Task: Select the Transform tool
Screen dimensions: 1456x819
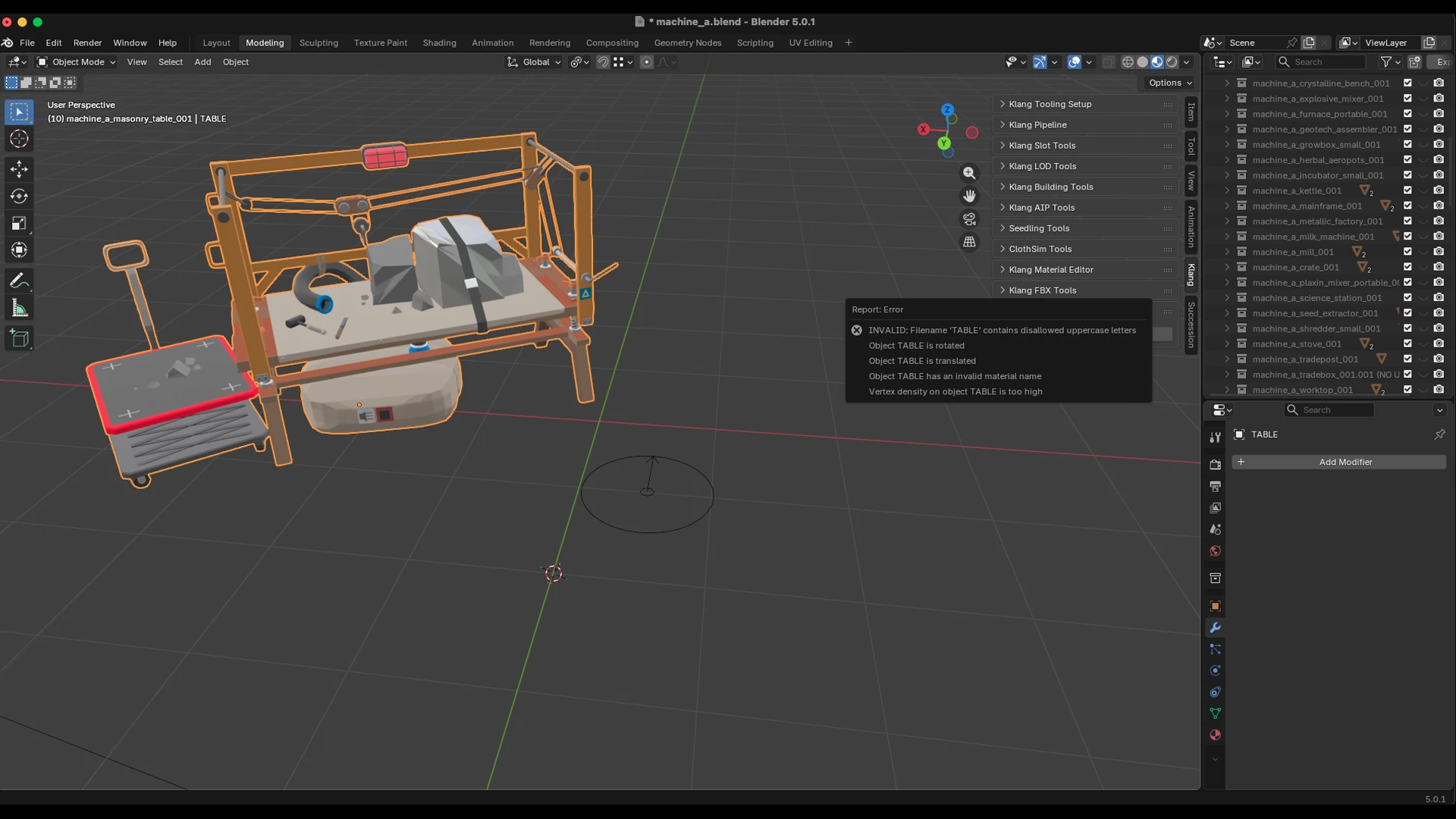Action: 19,250
